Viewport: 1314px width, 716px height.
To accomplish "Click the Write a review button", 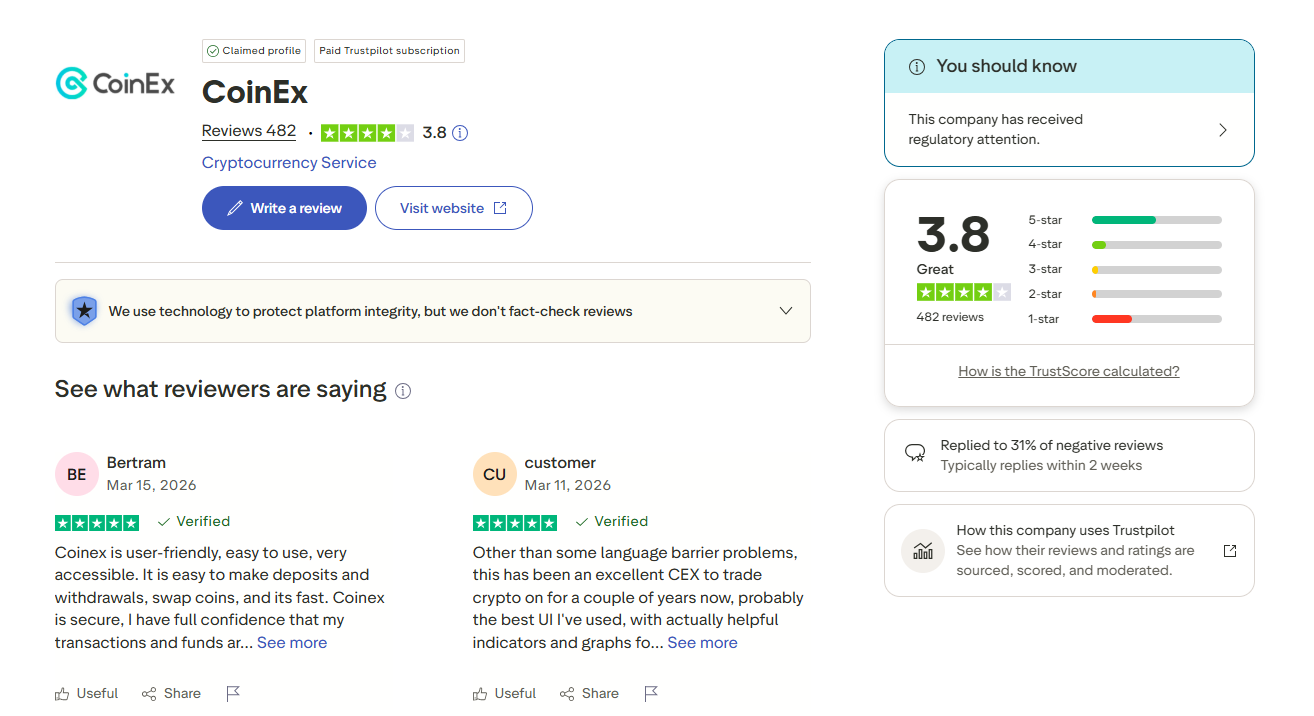I will pyautogui.click(x=284, y=208).
